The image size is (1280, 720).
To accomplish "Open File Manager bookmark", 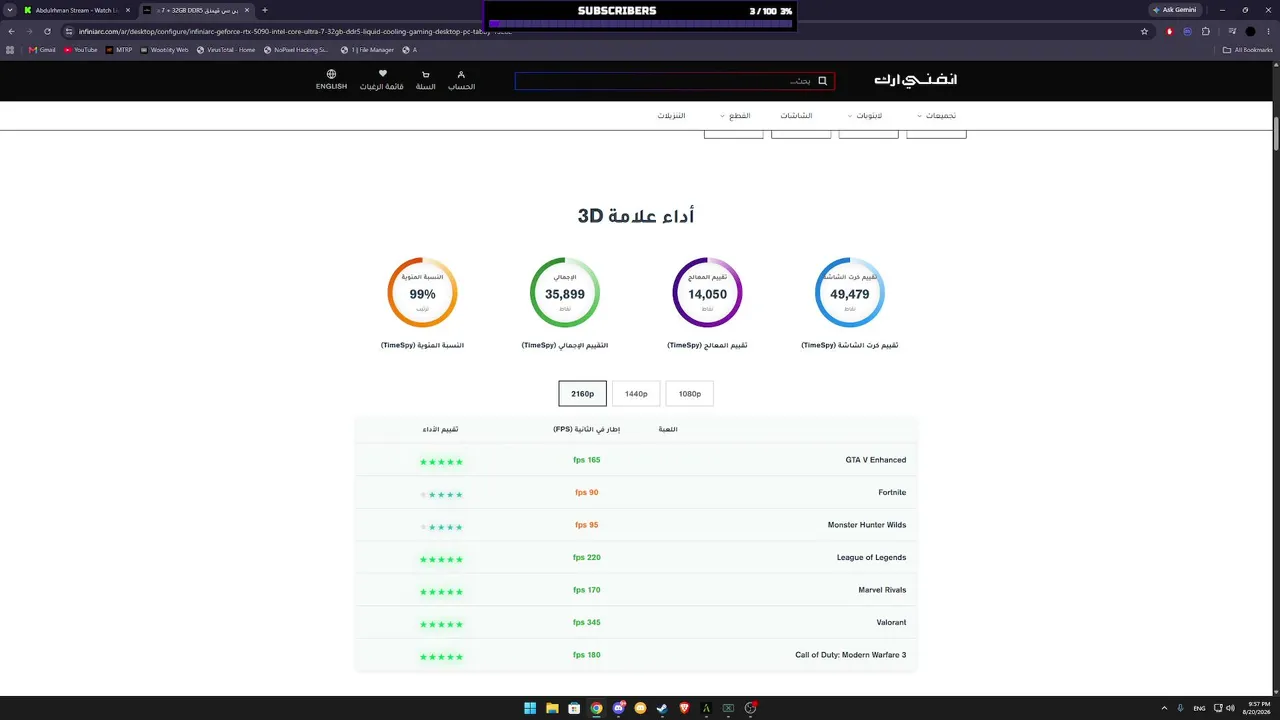I will point(367,49).
